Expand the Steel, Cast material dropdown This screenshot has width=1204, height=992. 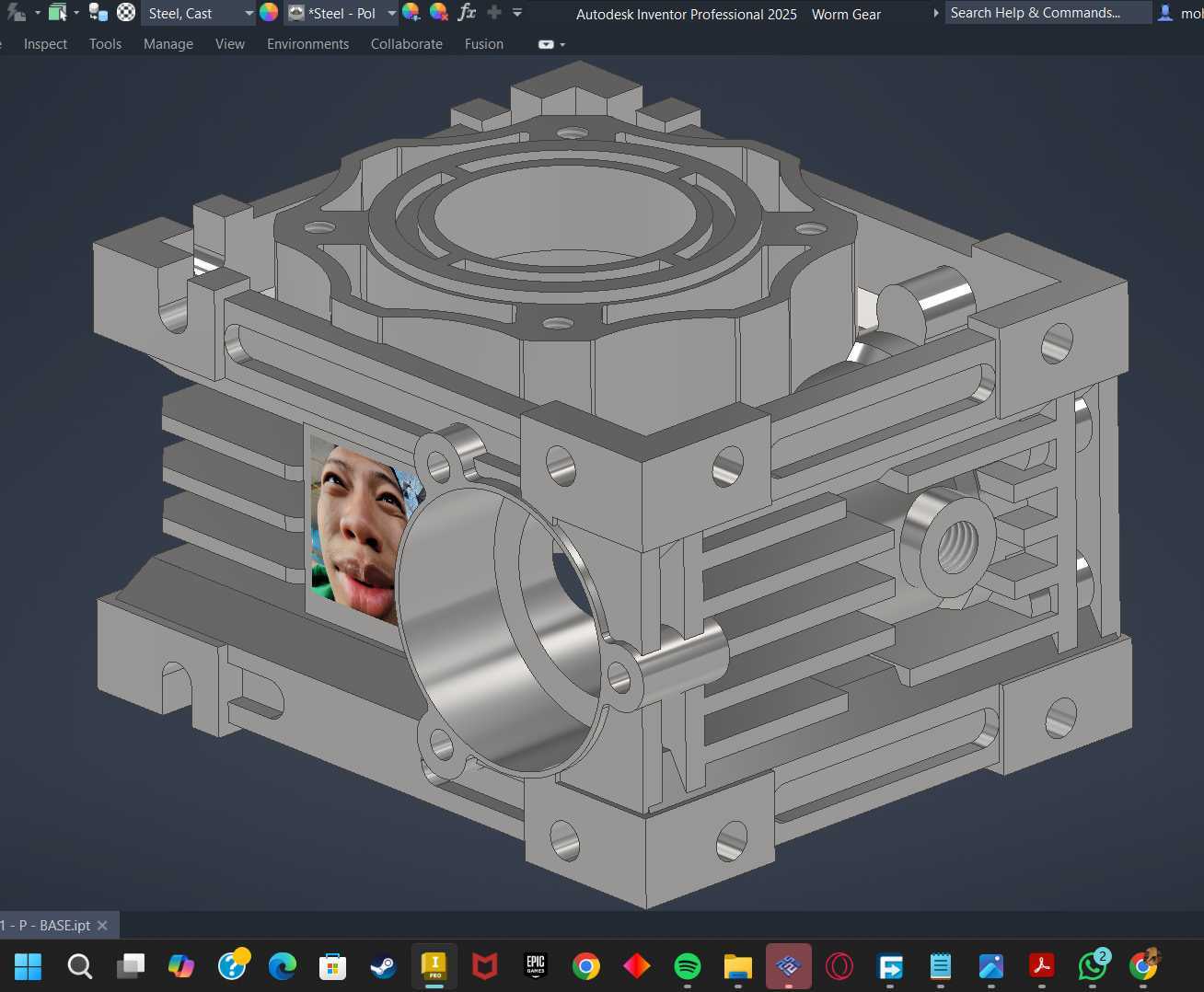point(249,14)
